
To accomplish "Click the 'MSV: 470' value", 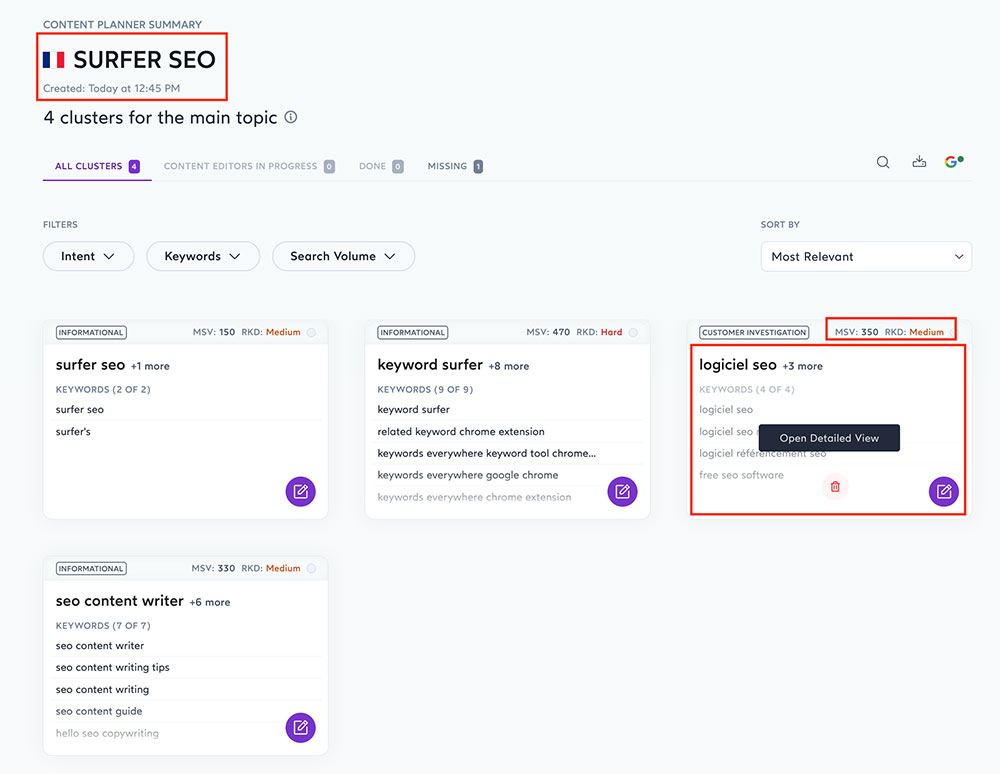I will click(548, 332).
